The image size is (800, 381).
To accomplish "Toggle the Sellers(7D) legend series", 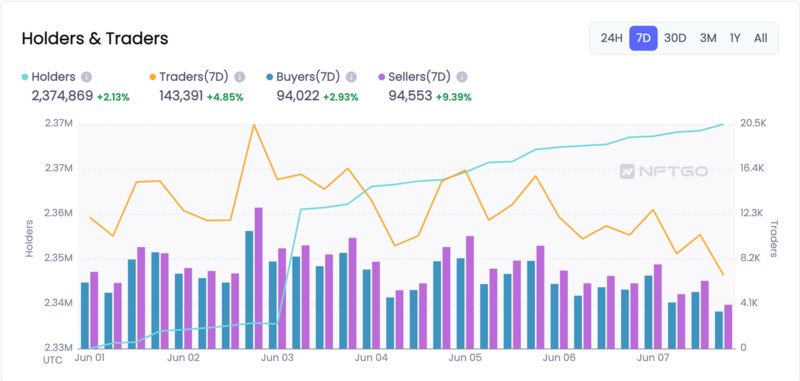I will (414, 77).
